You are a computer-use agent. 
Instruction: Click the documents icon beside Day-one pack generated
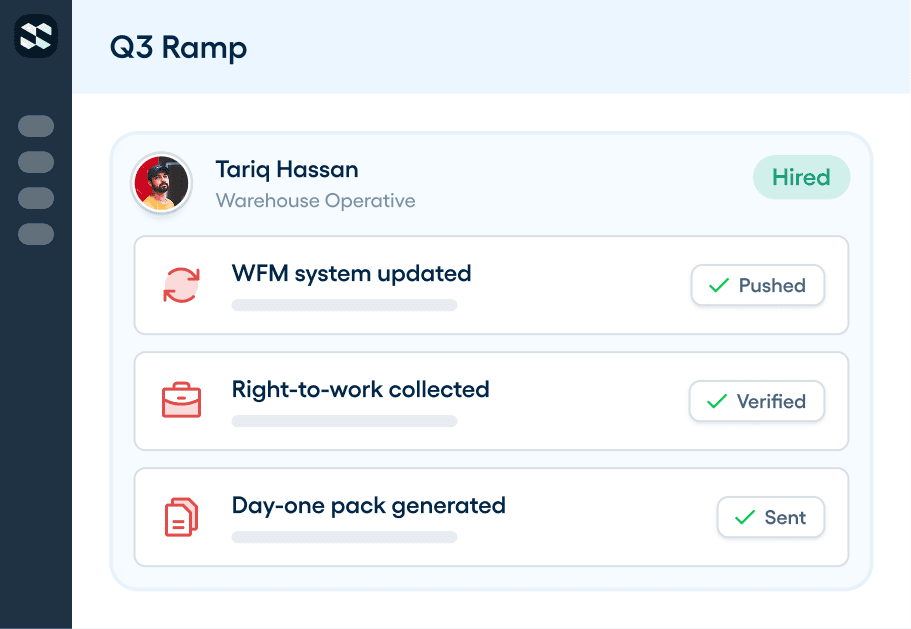[181, 517]
